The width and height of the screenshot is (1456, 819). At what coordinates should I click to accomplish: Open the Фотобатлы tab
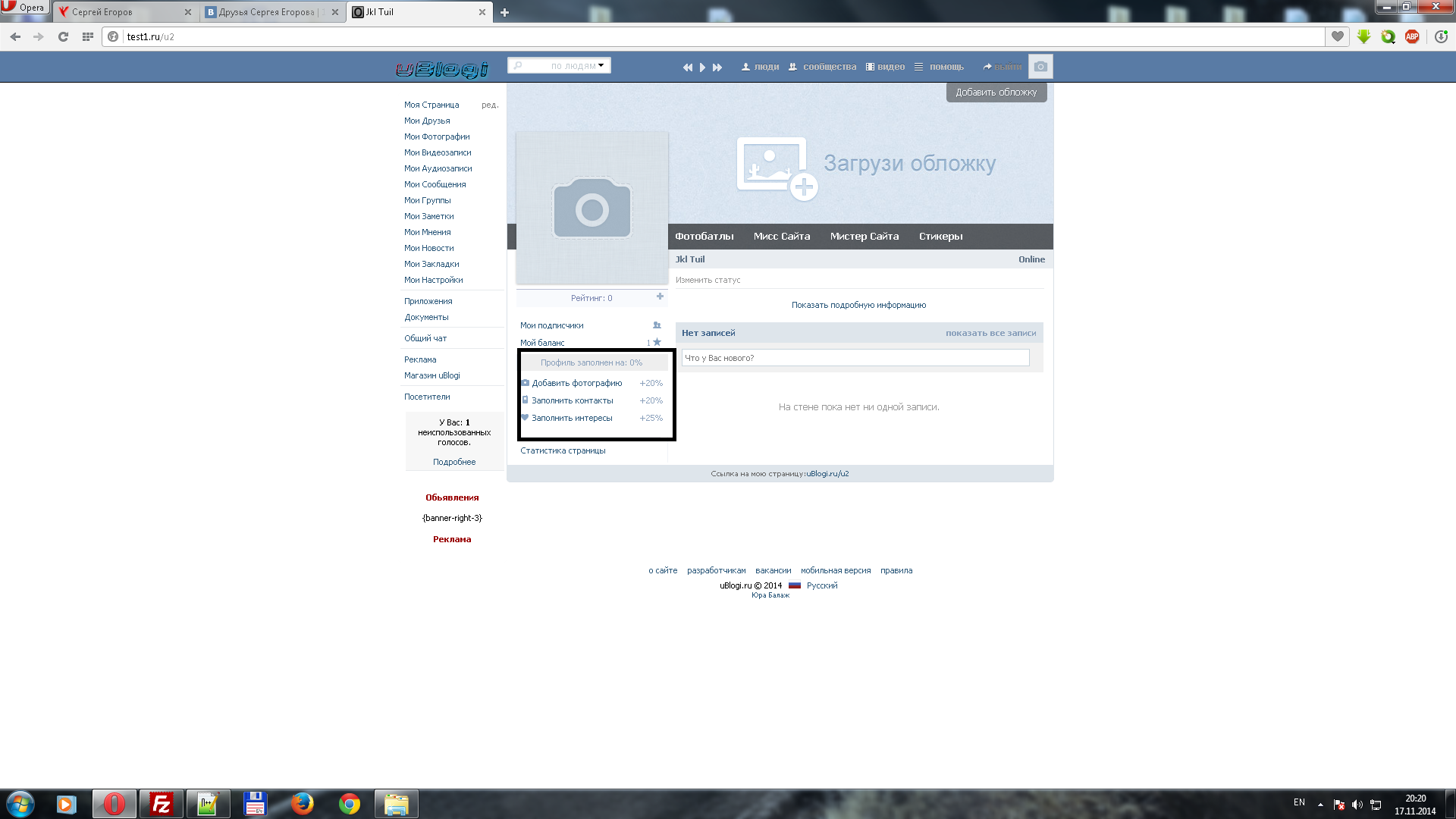pyautogui.click(x=704, y=237)
